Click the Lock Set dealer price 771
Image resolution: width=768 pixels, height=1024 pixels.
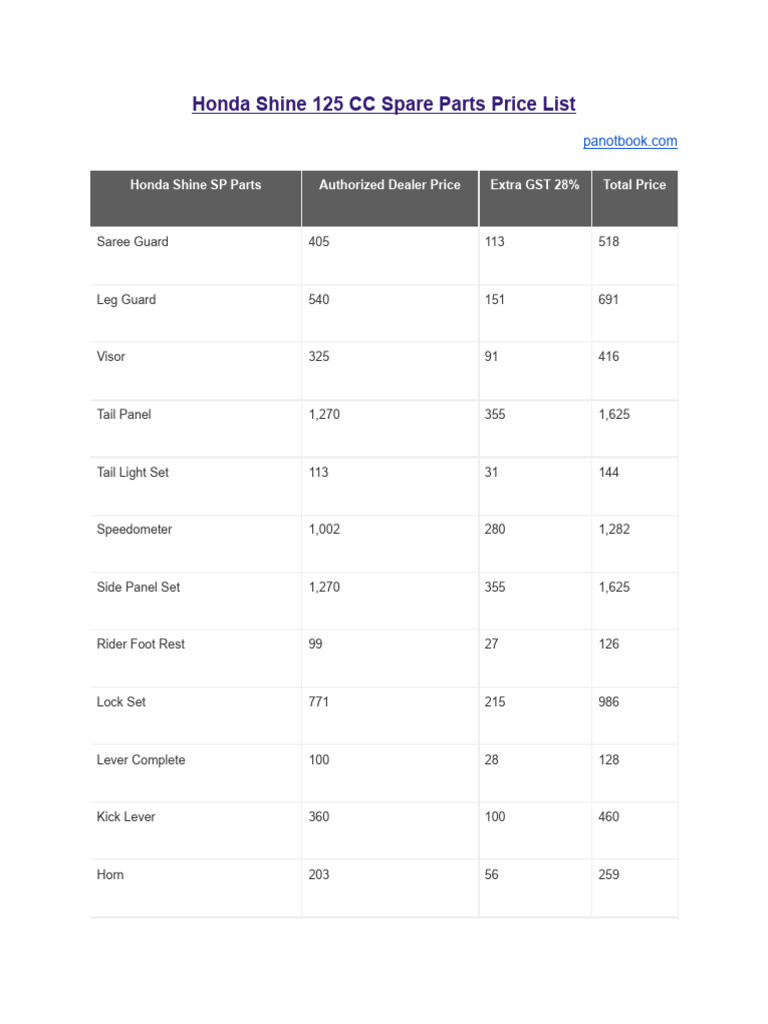click(x=319, y=702)
